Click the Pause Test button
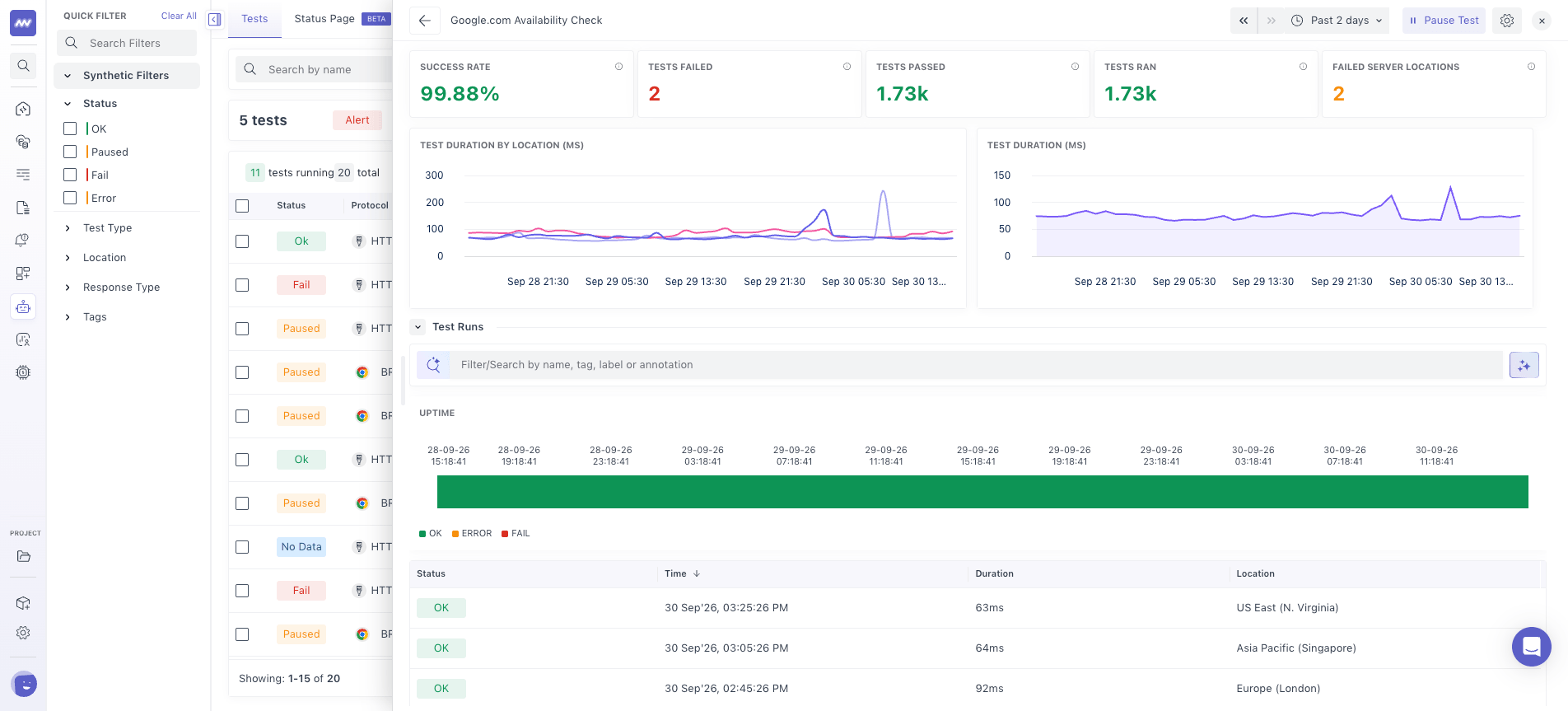 click(1444, 21)
